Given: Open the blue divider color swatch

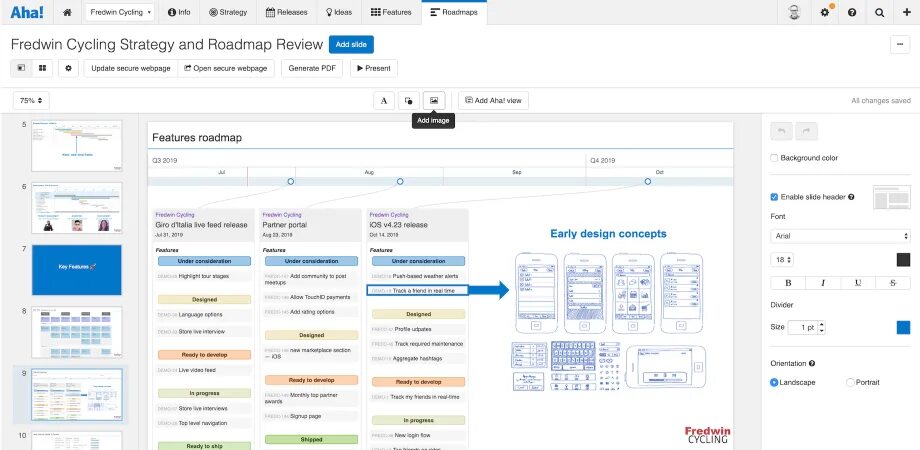Looking at the screenshot, I should (904, 327).
